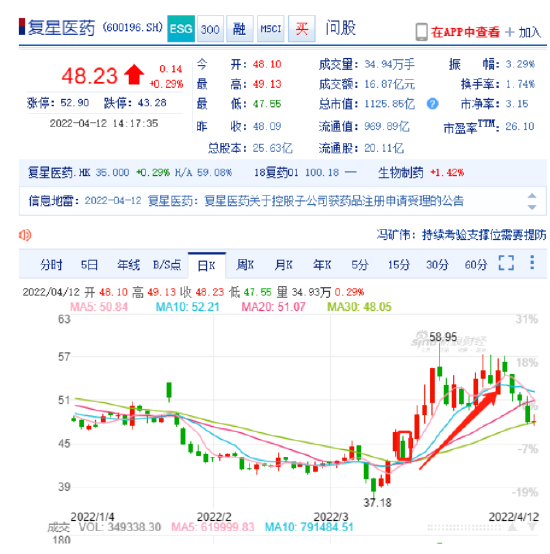Open the three-dot chart options menu

532,263
